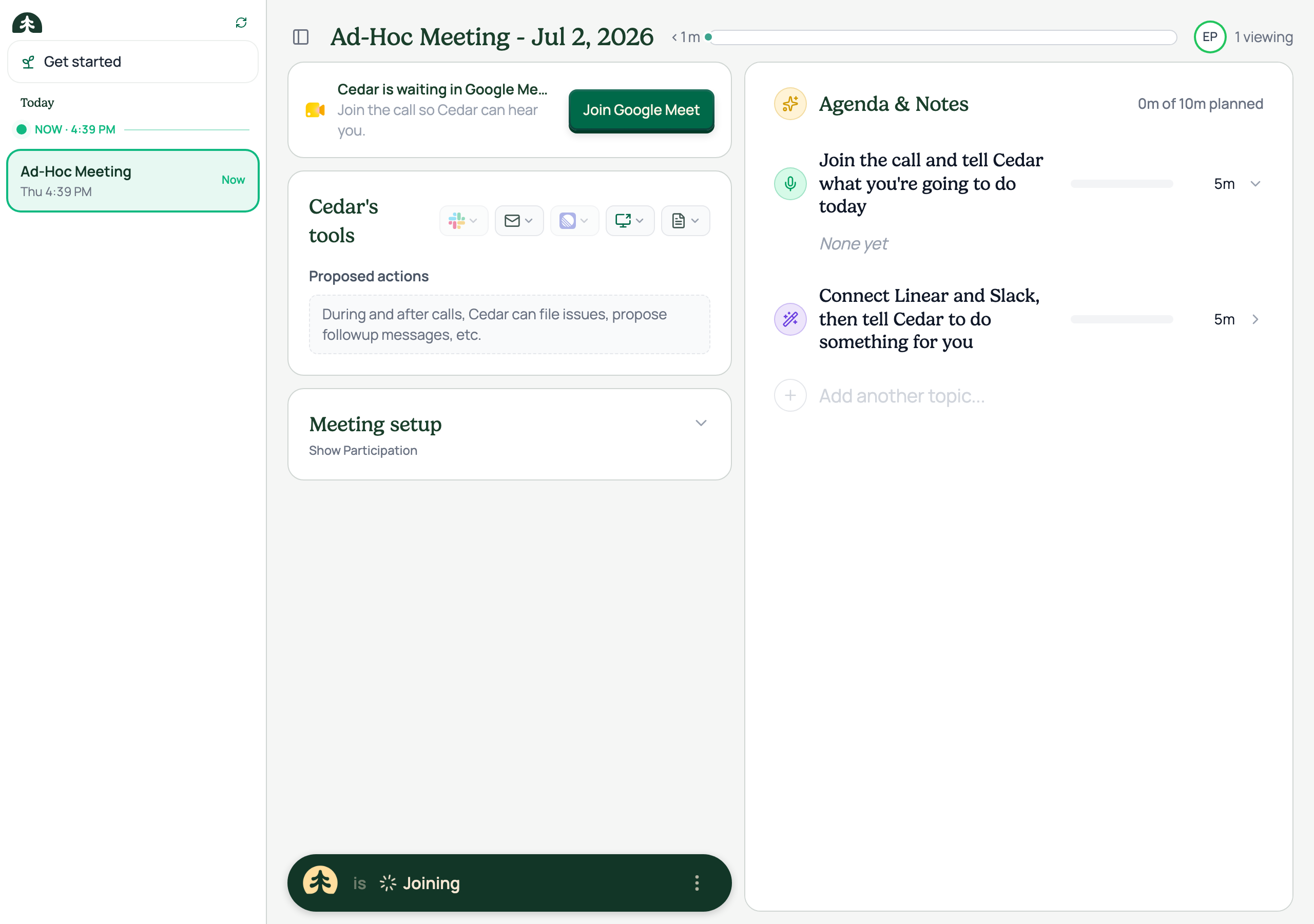Click the Cedar is waiting in Google Meet text
Screen dimensions: 1314x924
[x=442, y=89]
